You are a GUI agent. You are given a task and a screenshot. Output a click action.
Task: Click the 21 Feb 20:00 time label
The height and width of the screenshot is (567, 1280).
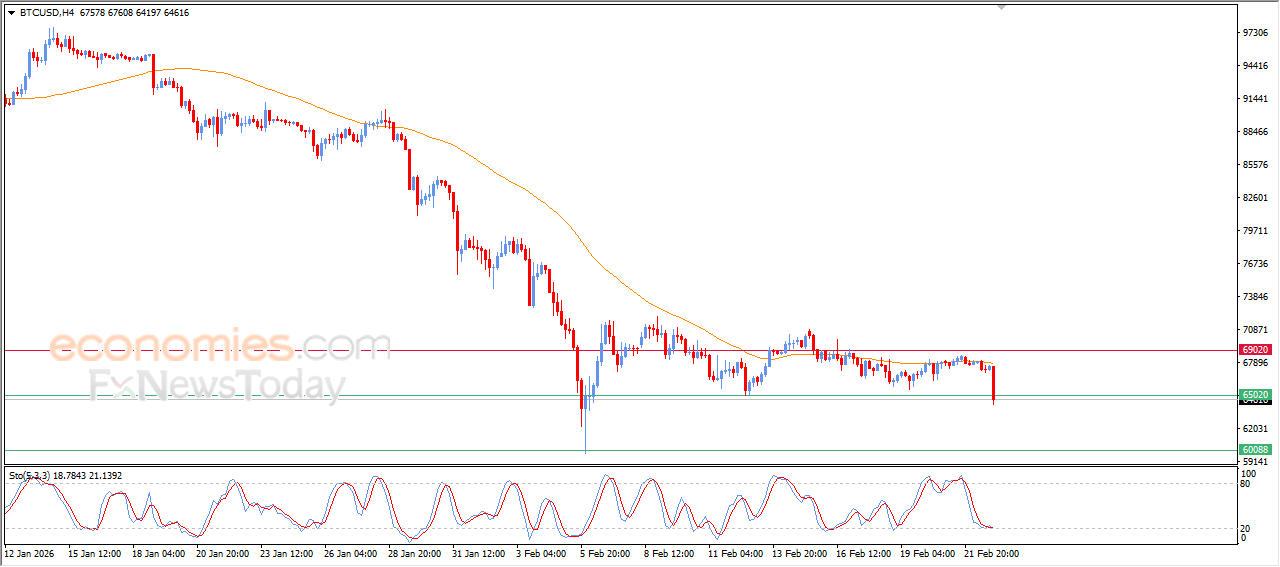(x=991, y=553)
